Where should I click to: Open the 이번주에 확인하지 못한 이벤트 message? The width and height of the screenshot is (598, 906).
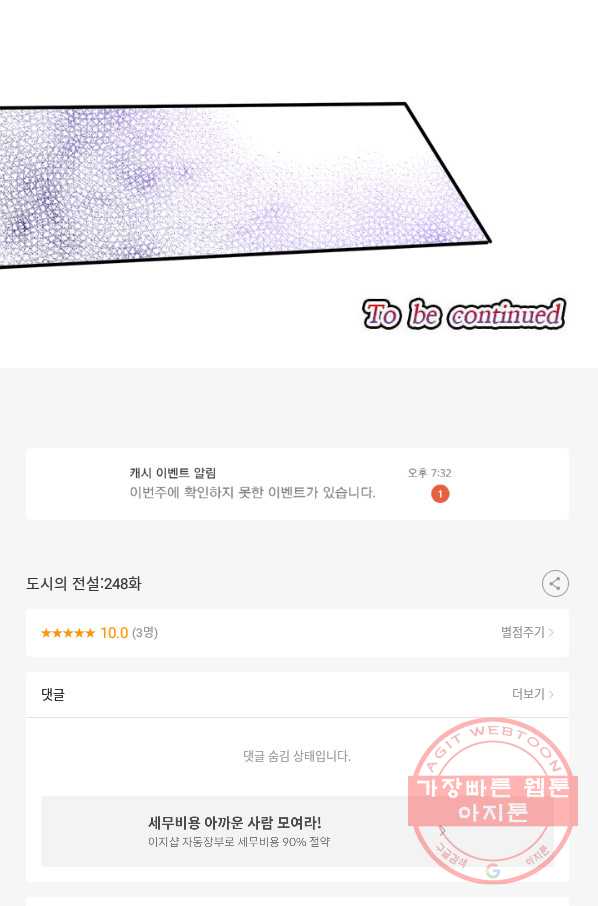[252, 493]
